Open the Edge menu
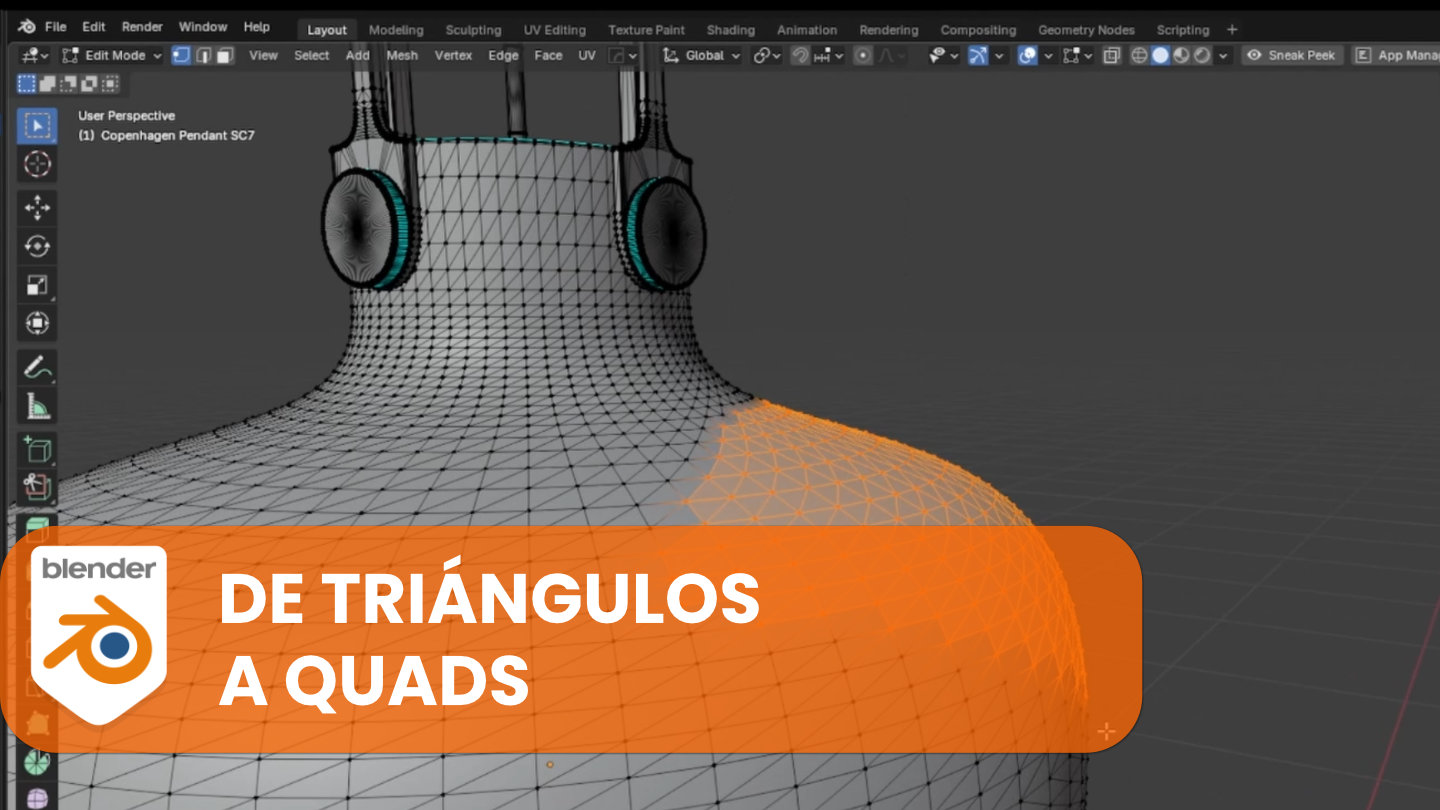Screen dimensions: 1440x810 click(x=503, y=56)
